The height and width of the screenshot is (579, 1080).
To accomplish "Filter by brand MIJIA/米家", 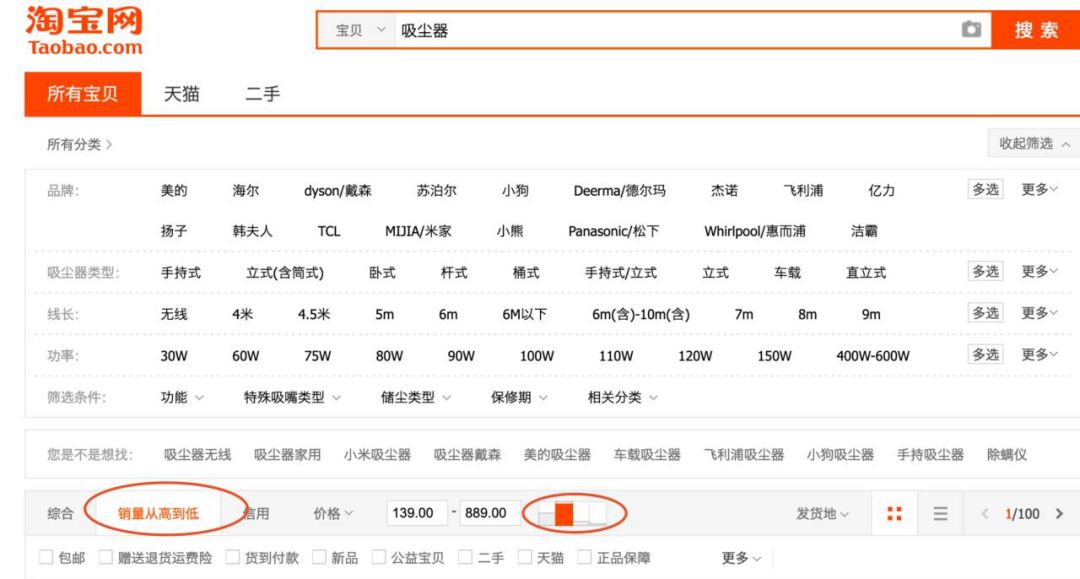I will pyautogui.click(x=418, y=231).
